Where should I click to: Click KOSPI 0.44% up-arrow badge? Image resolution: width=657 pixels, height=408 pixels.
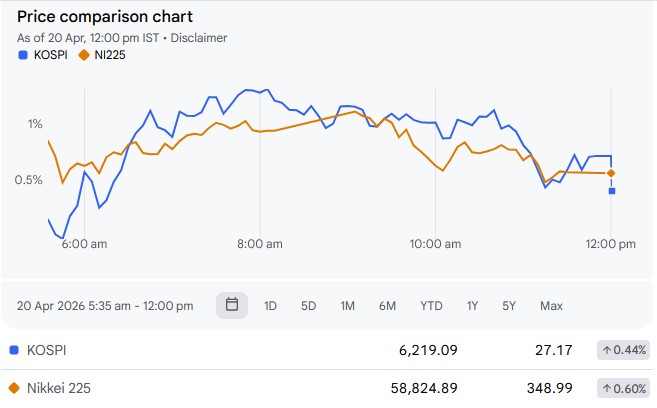click(624, 350)
